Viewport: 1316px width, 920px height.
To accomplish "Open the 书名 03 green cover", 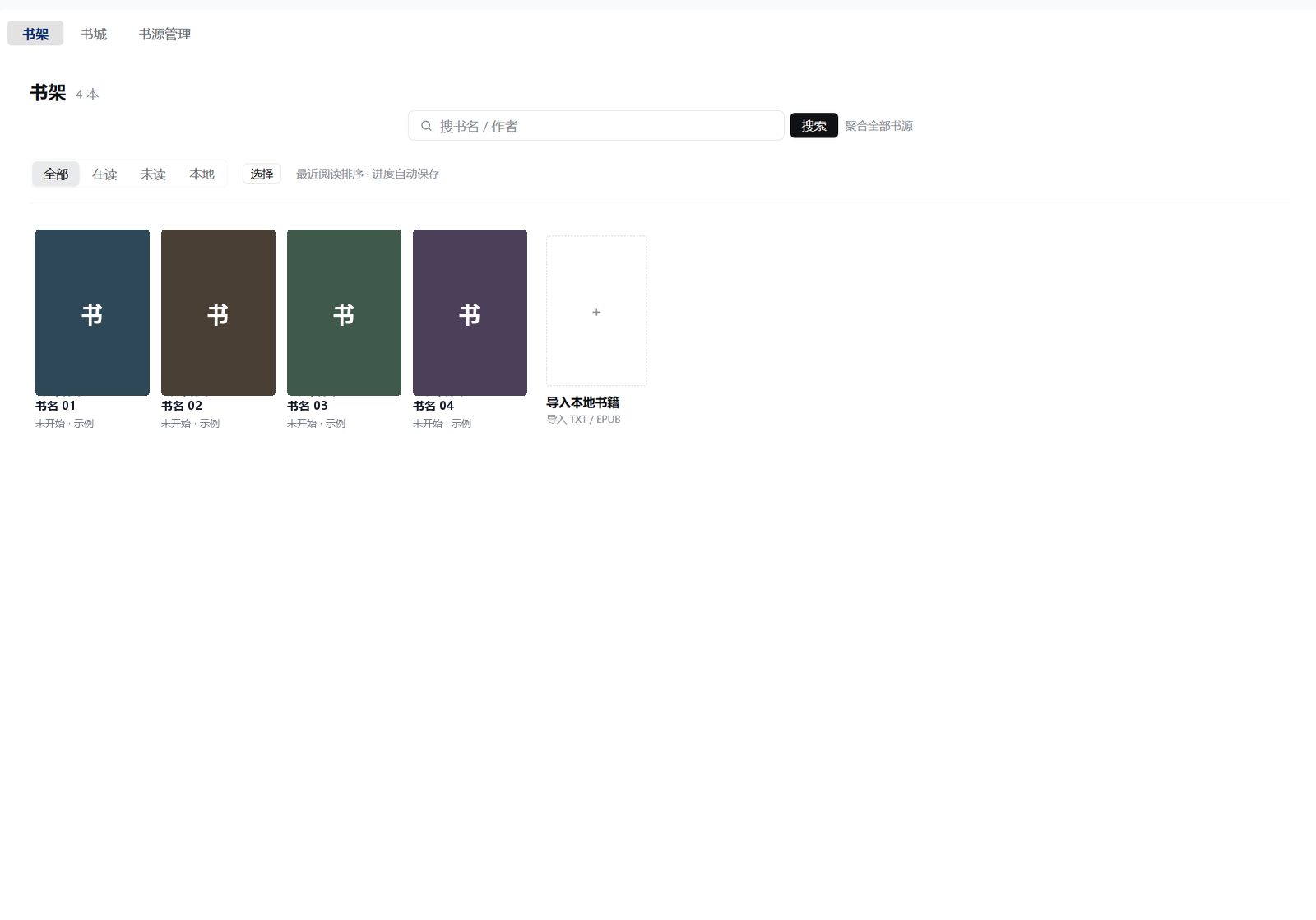I will (x=344, y=313).
